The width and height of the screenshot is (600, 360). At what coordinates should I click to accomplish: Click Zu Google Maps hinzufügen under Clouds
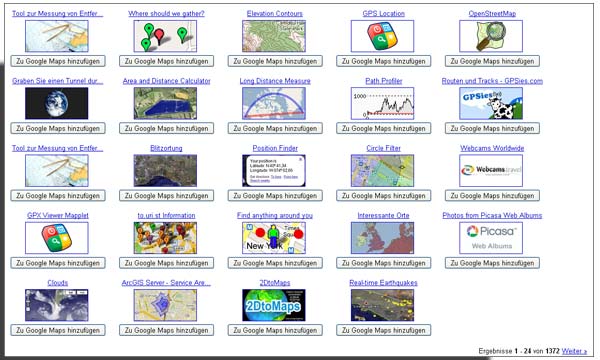(x=58, y=330)
